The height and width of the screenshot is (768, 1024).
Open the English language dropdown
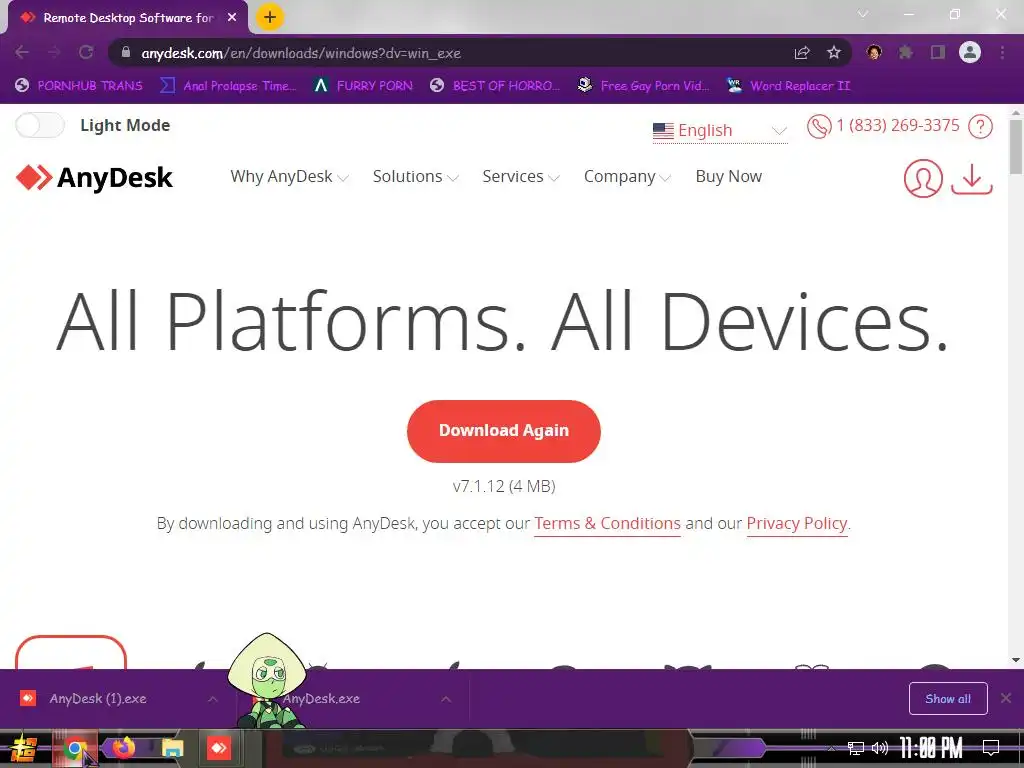720,131
